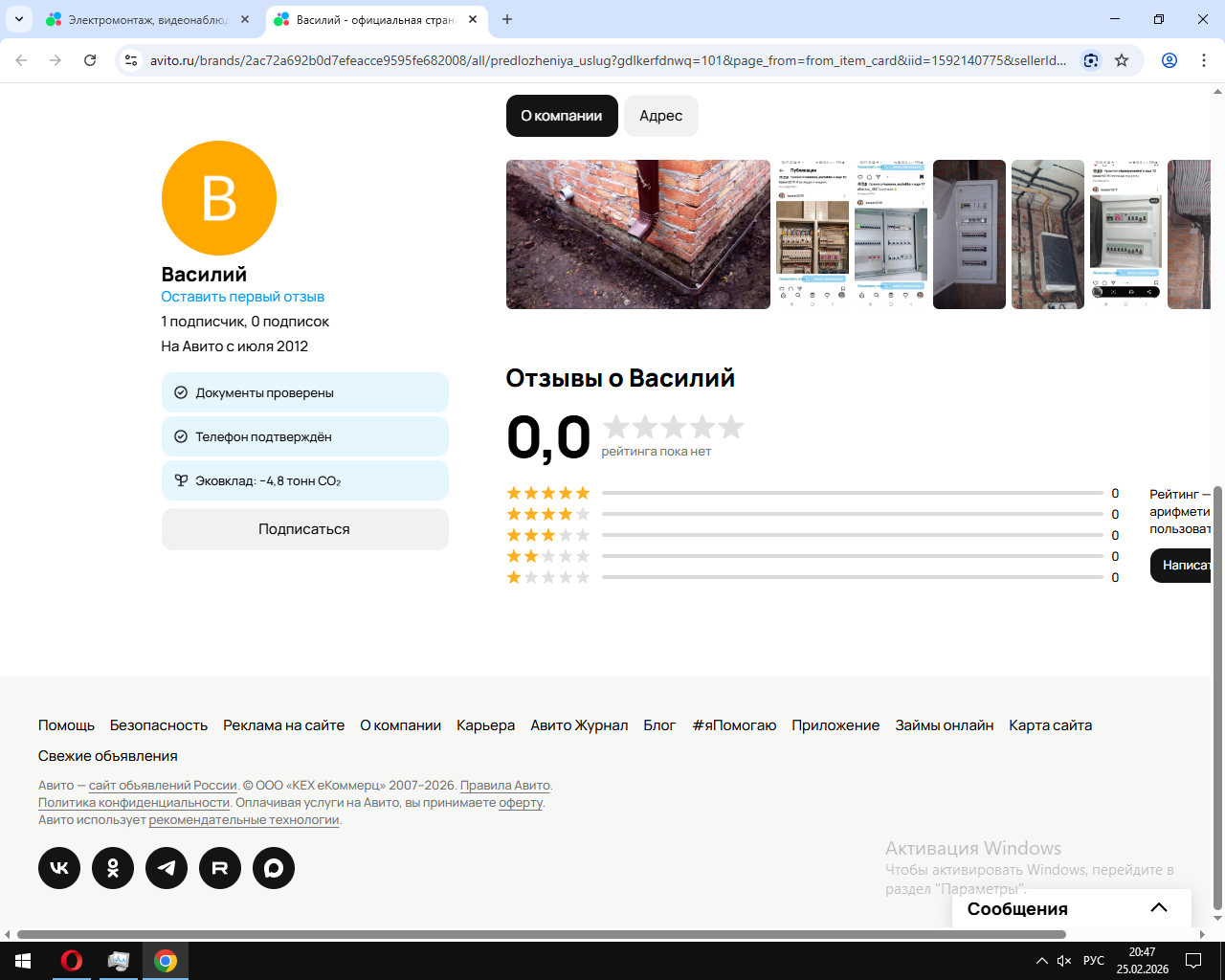Bookmark this page with star icon
1225x980 pixels.
pos(1122,60)
